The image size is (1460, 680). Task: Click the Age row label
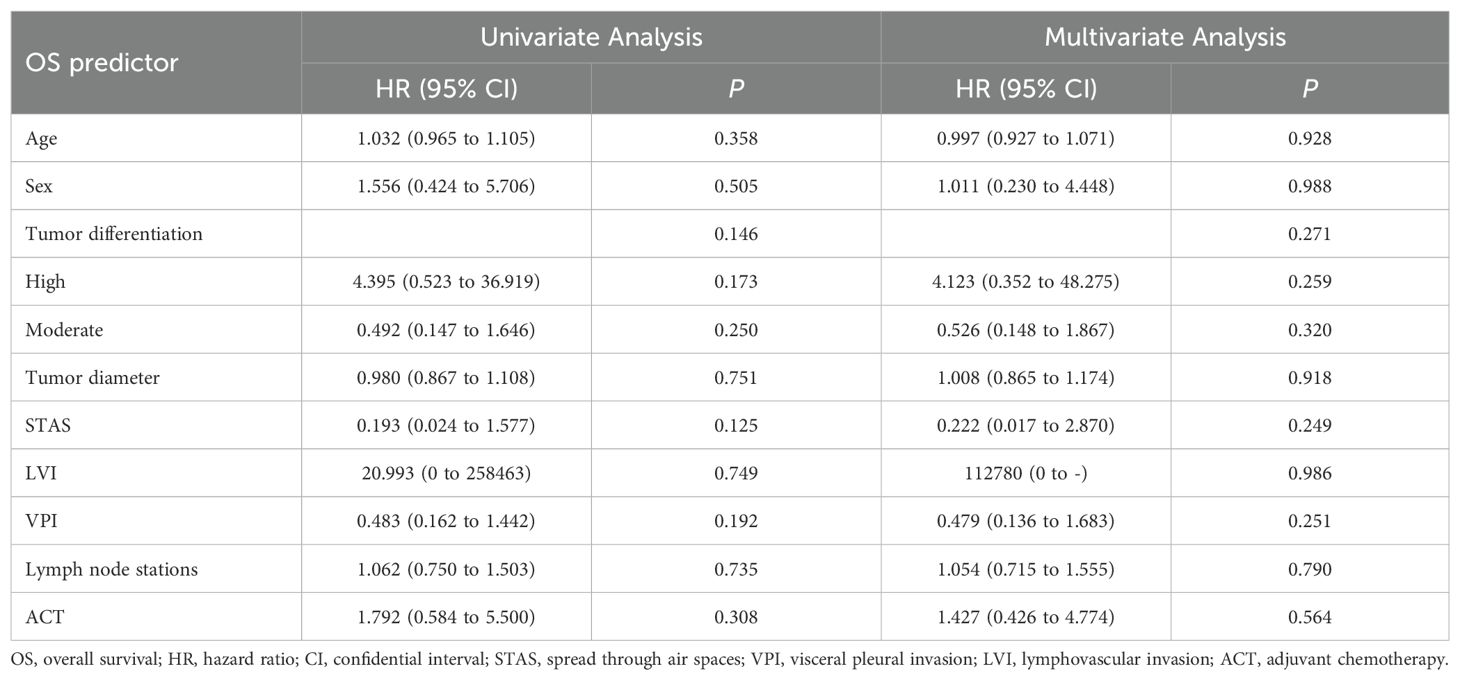41,139
